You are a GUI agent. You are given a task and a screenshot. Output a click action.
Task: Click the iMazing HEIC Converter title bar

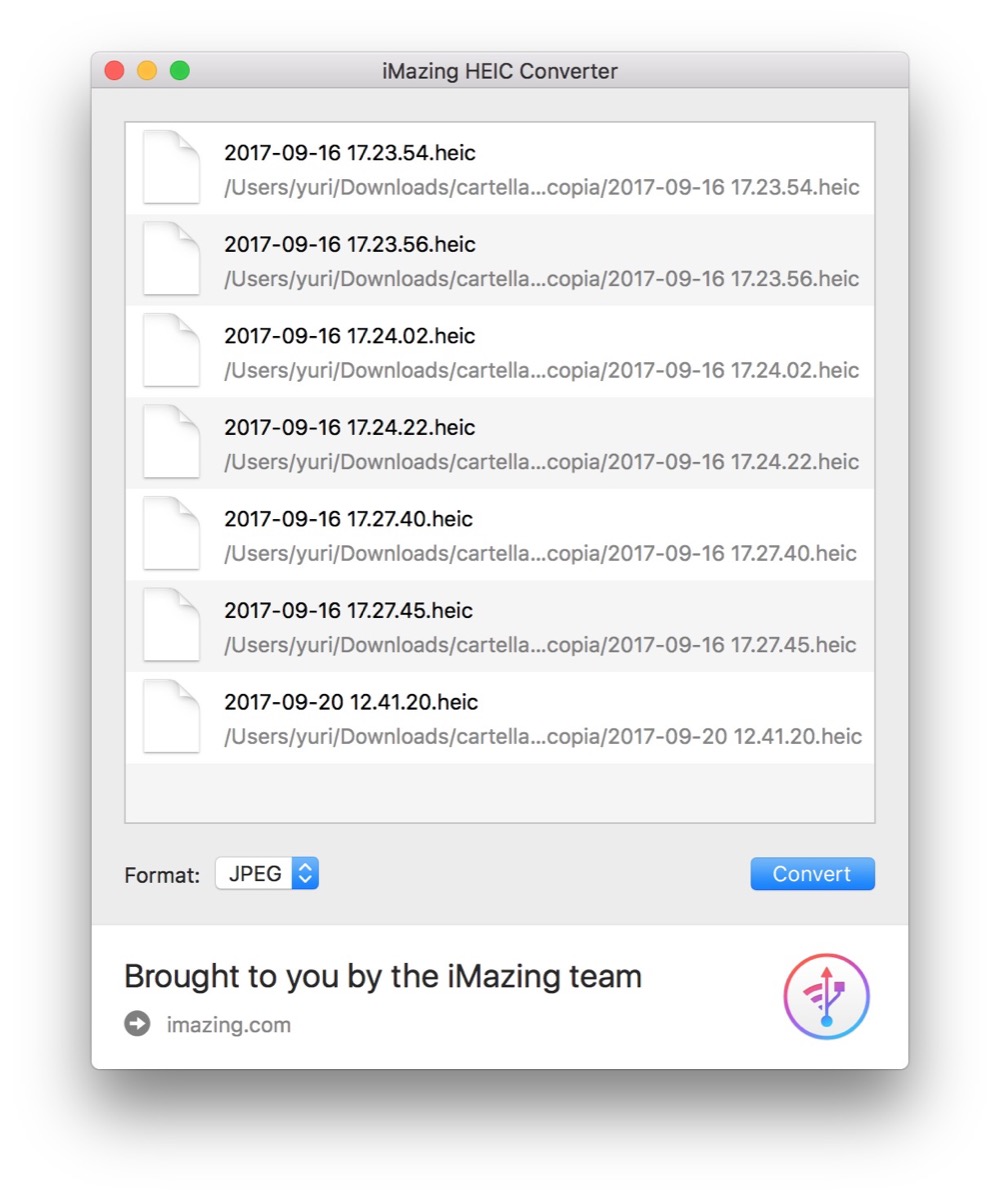click(500, 71)
